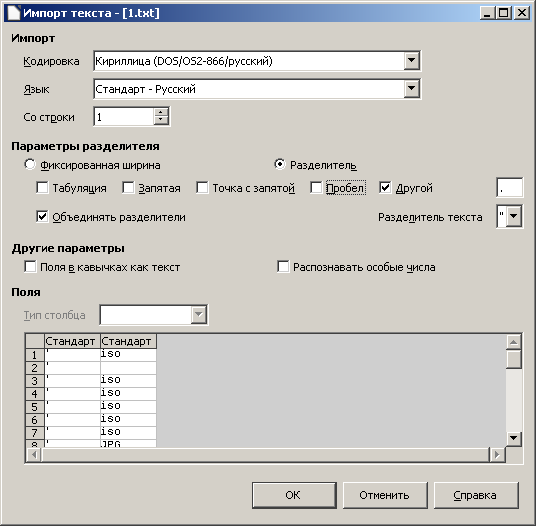The image size is (536, 526).
Task: Open the Кодировка encoding dropdown
Action: 412,61
